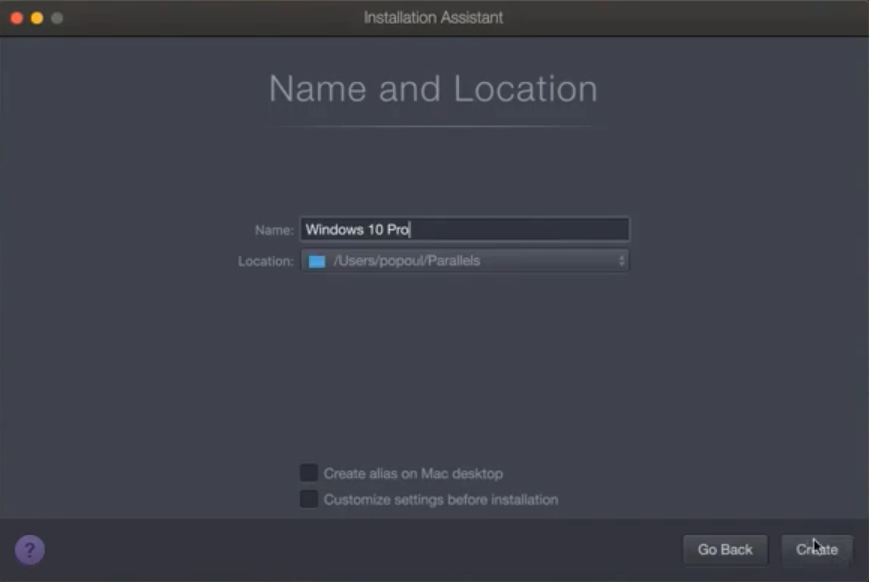Toggle alias option via its 'Create alias' label text
Image resolution: width=869 pixels, height=582 pixels.
(x=413, y=473)
